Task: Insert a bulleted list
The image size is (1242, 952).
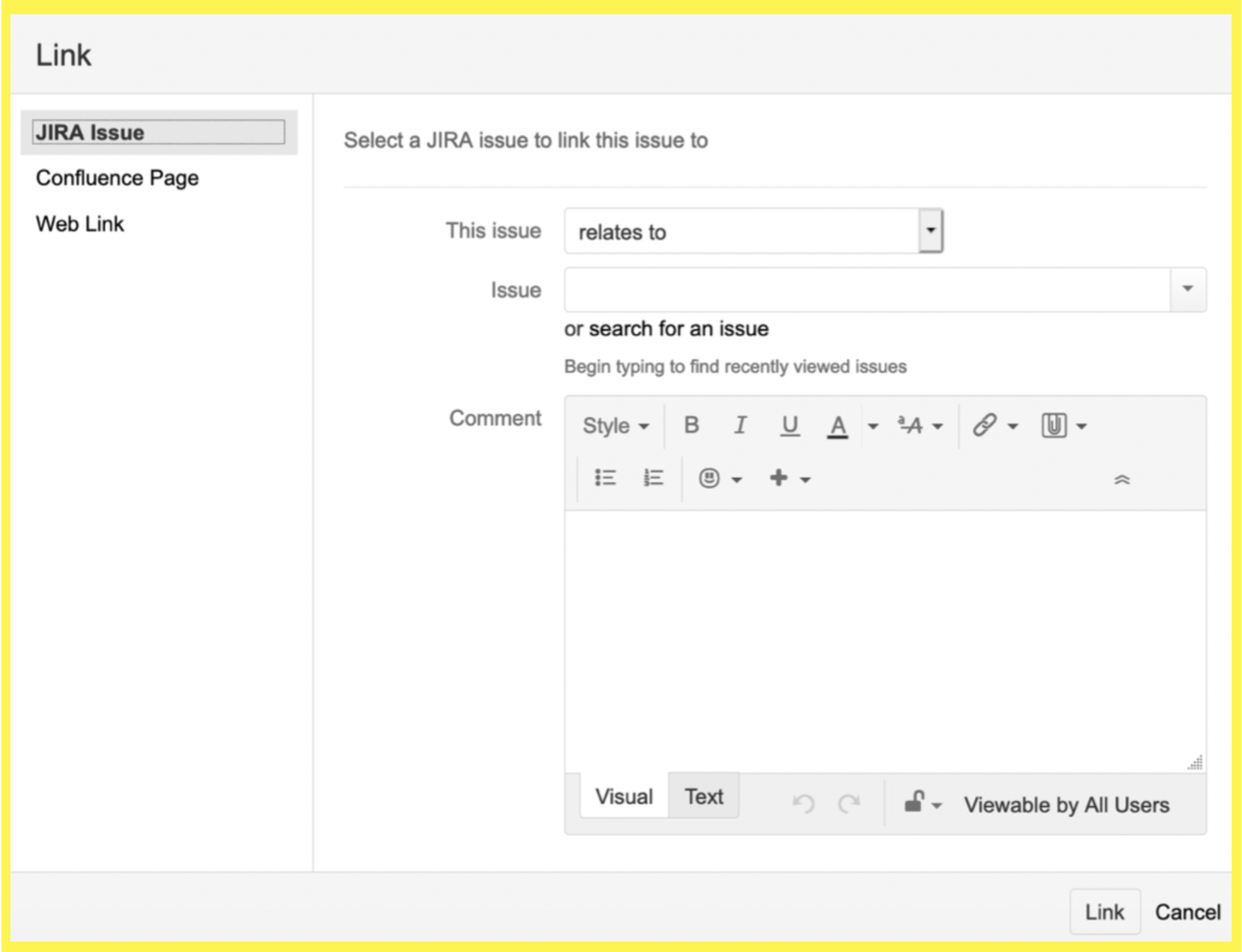Action: point(605,478)
